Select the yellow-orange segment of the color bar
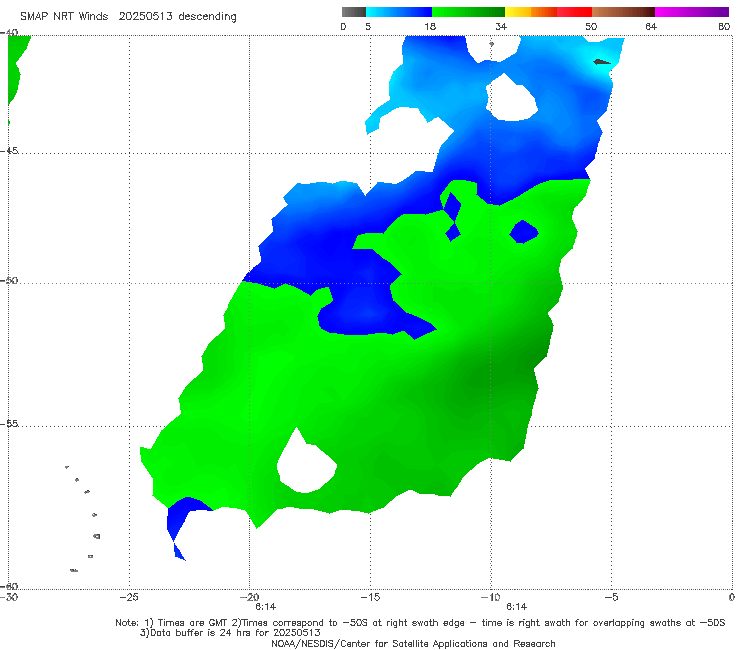Viewport: 740px width, 650px height. click(530, 12)
